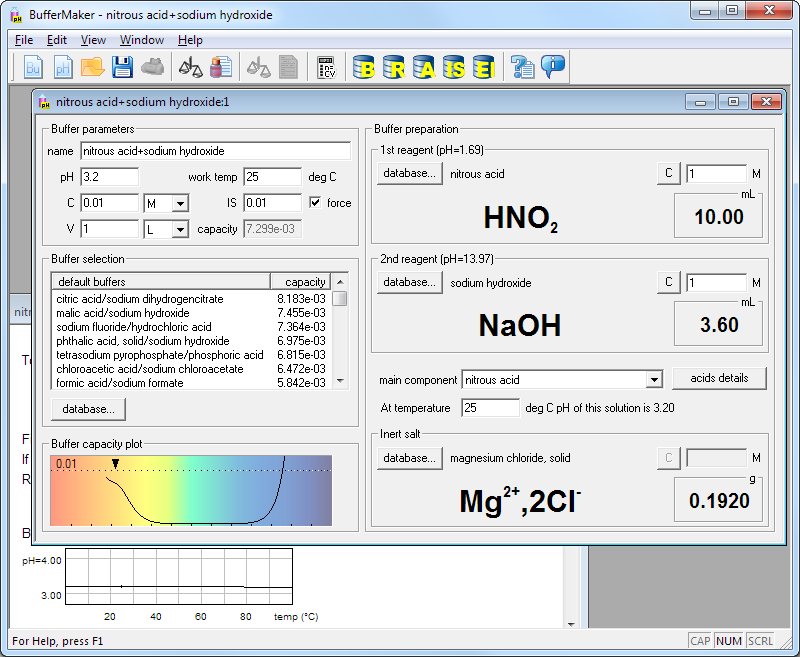Screen dimensions: 800x657
Task: Click database button under Buffer selection
Action: click(89, 409)
